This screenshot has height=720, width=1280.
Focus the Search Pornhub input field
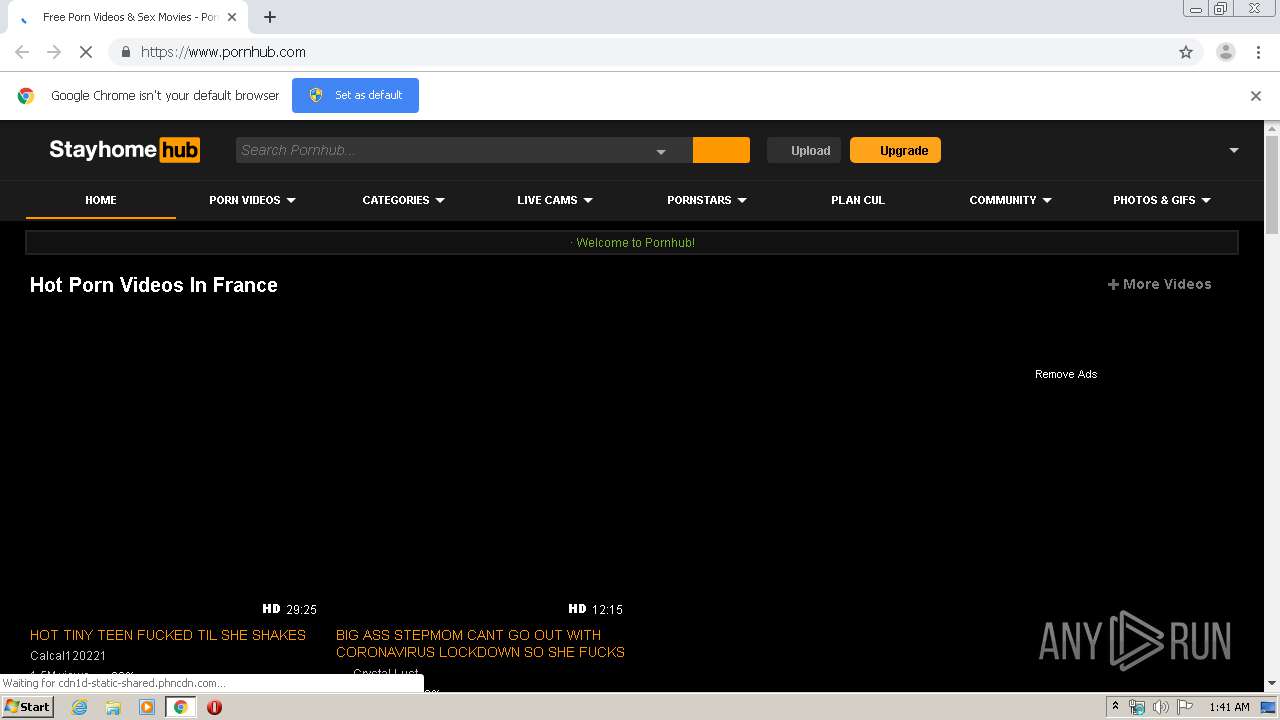pos(443,150)
